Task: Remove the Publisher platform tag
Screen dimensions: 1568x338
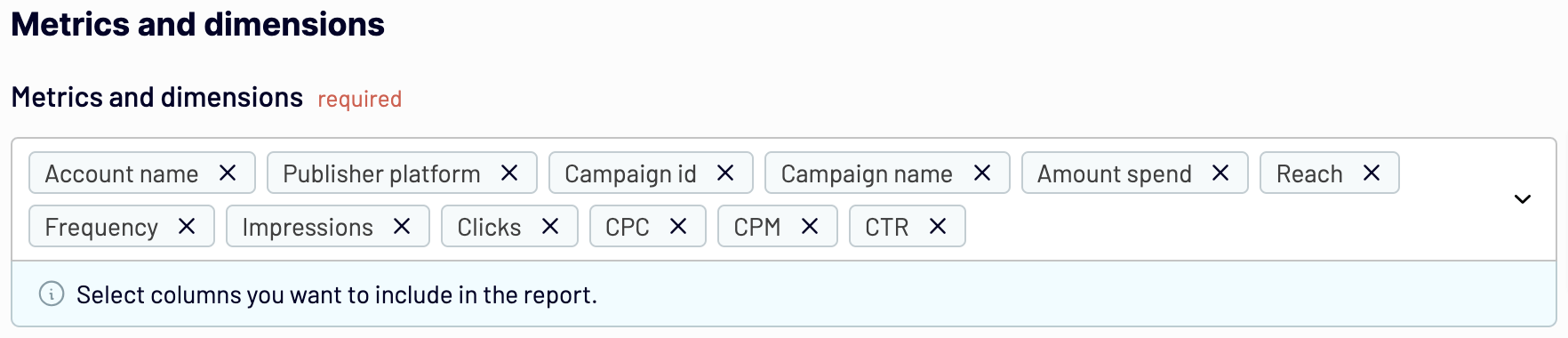Action: click(x=509, y=173)
